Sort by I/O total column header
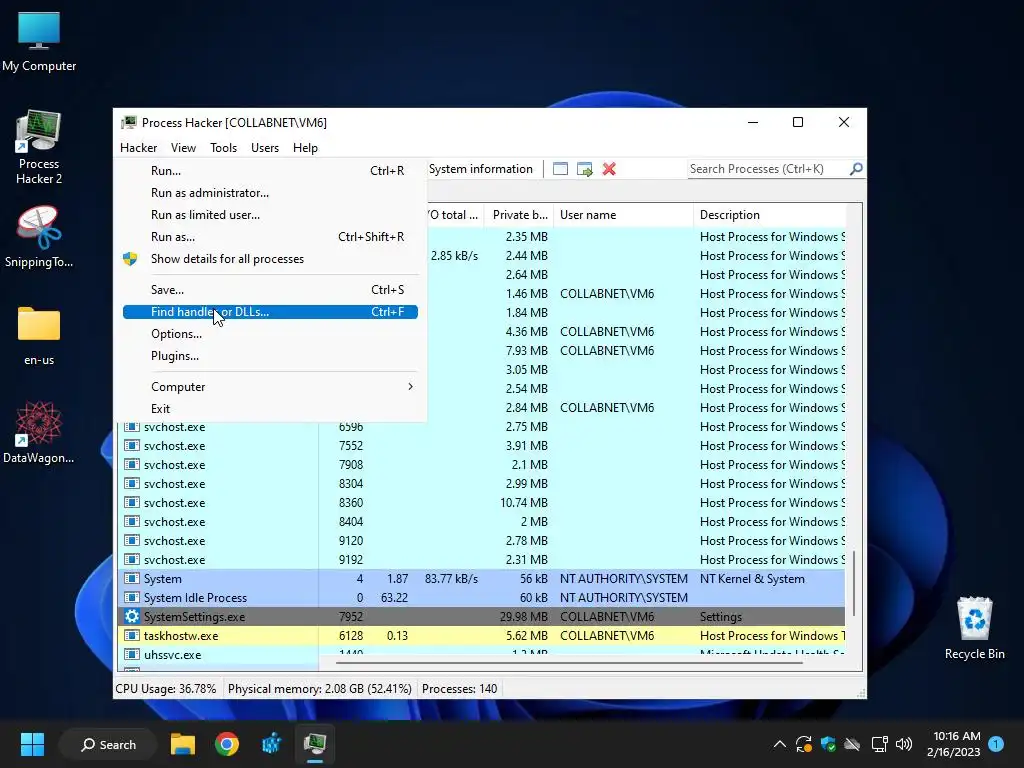1024x768 pixels. (x=455, y=215)
